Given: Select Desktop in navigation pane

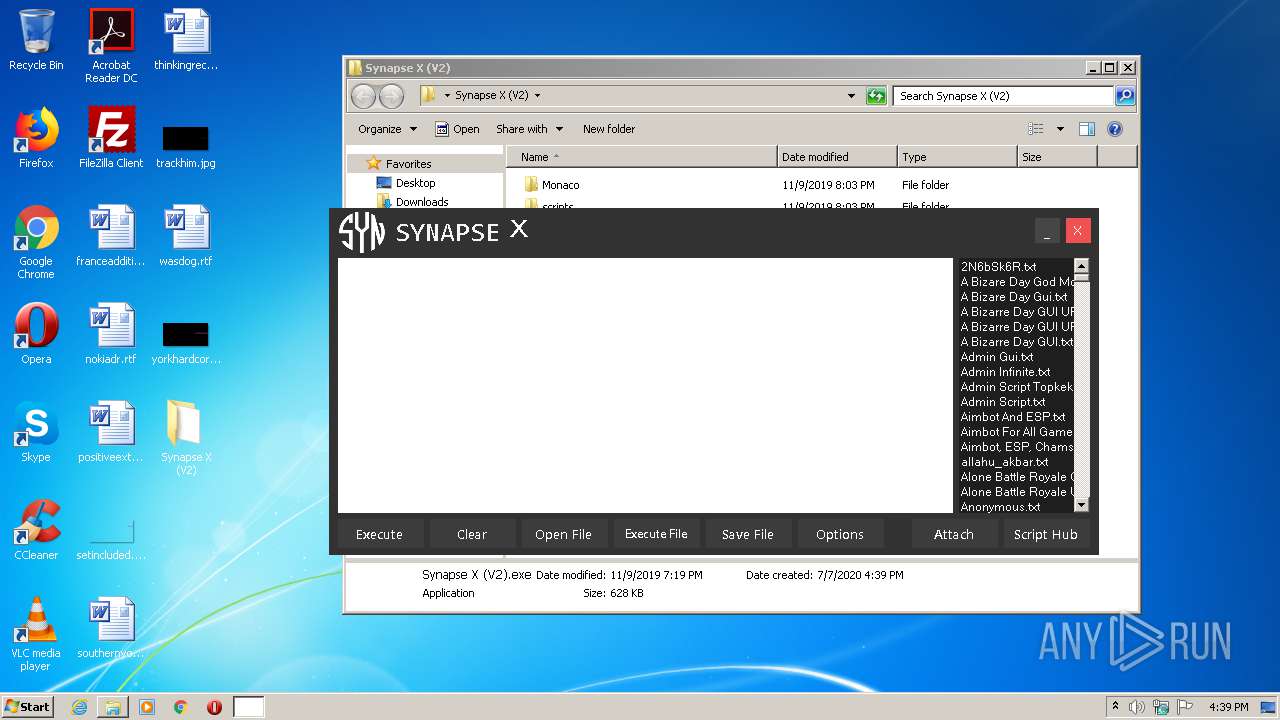Looking at the screenshot, I should (x=415, y=183).
